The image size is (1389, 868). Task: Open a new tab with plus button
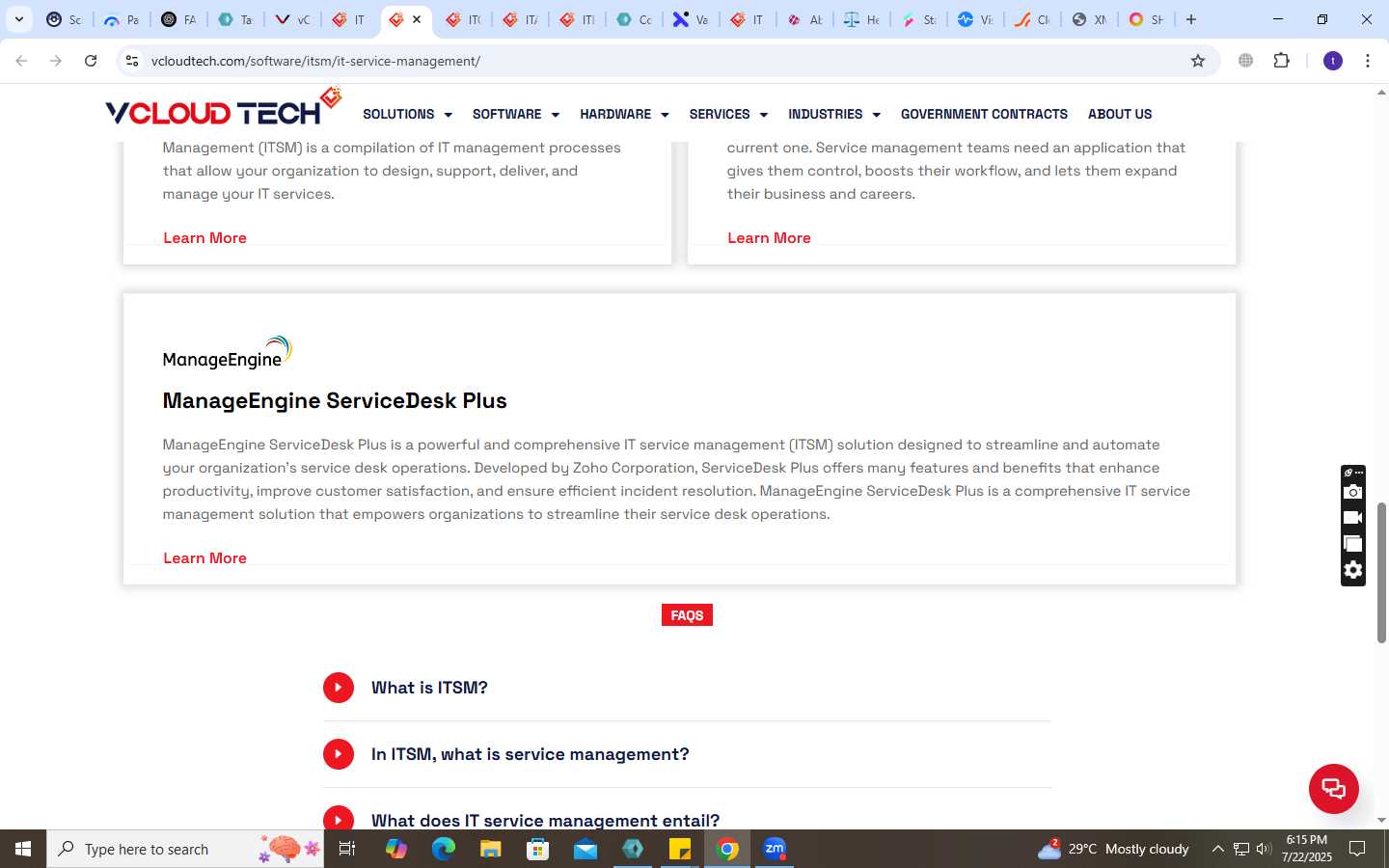1191,19
